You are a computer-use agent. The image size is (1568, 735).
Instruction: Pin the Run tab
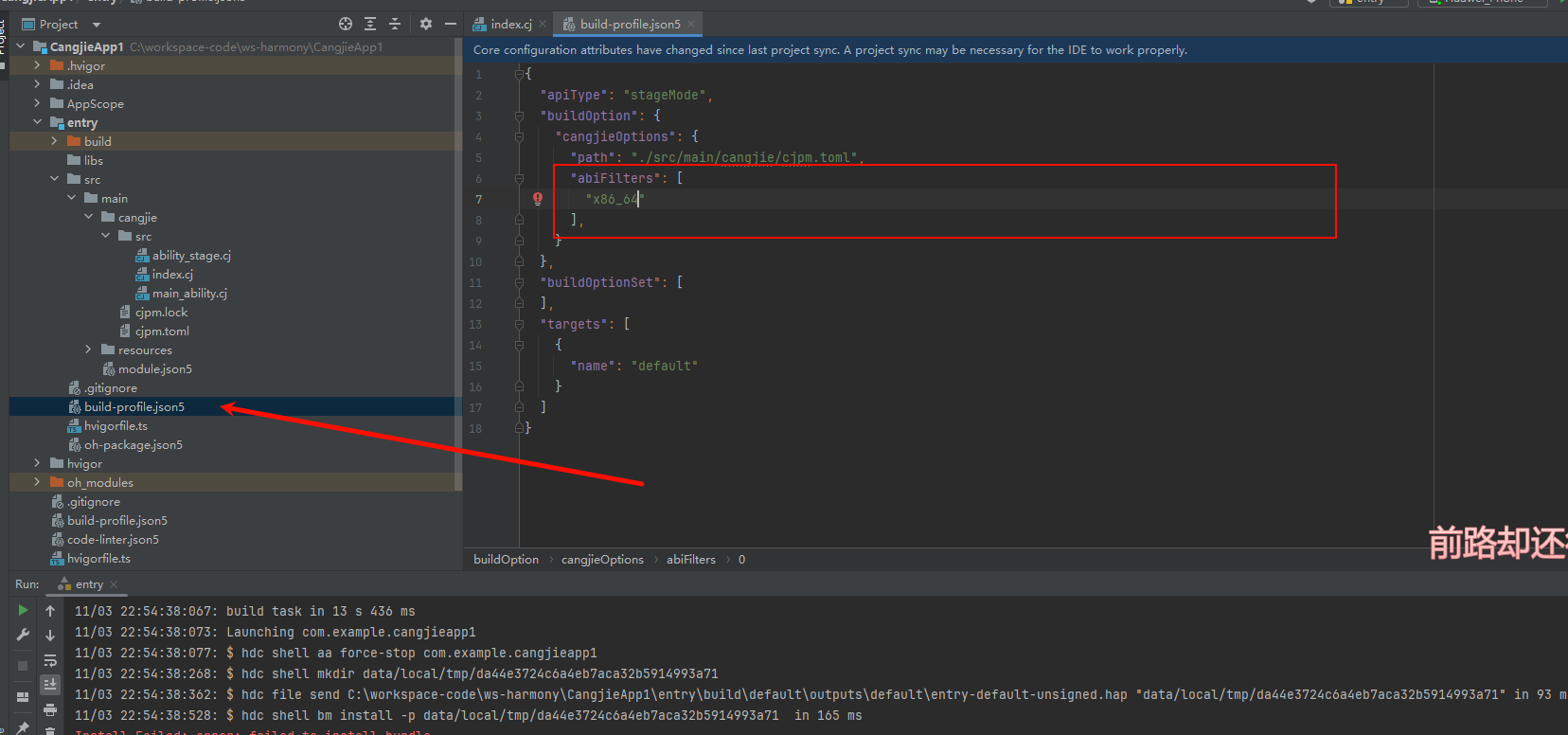23,727
